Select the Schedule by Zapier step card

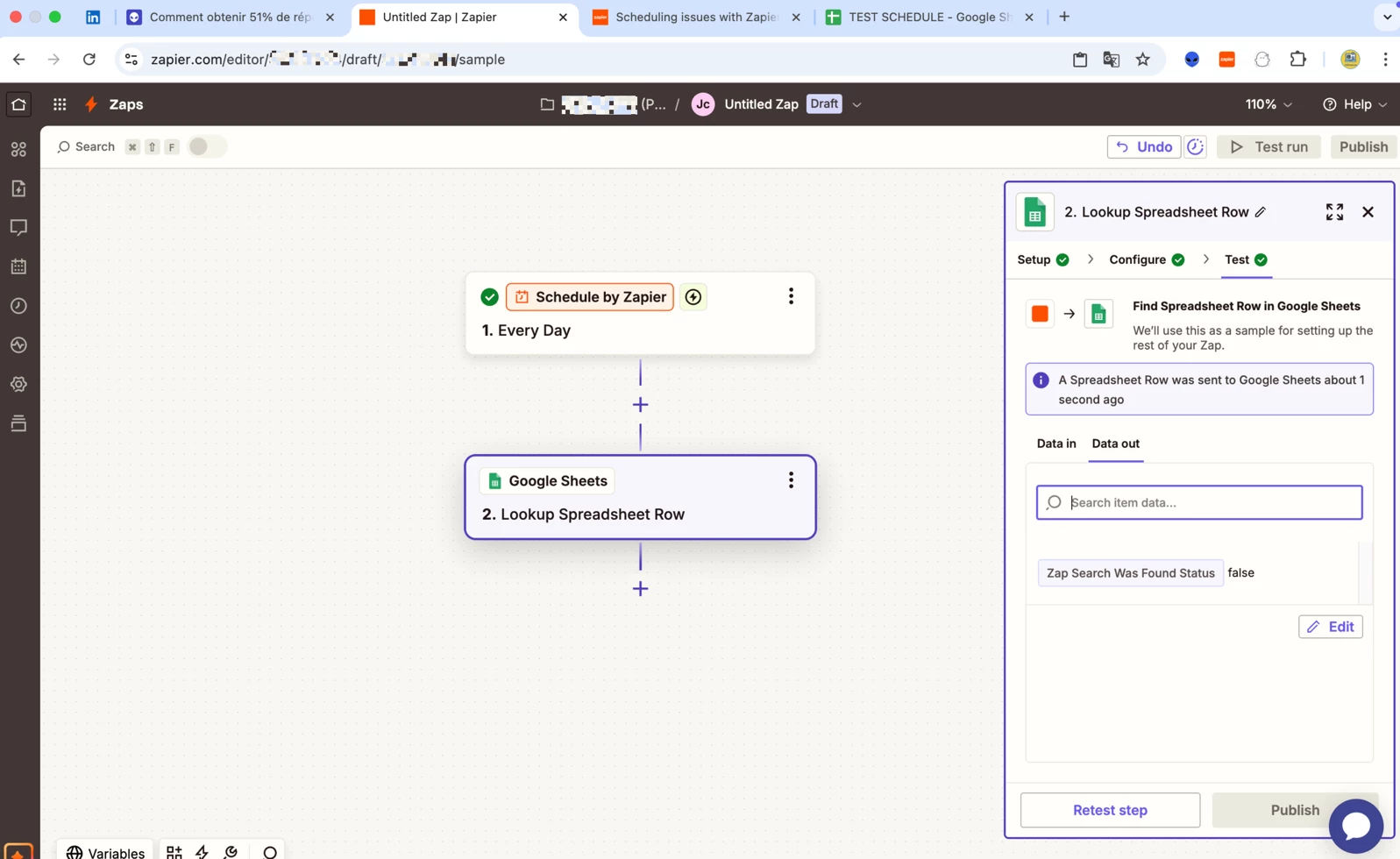tap(640, 314)
